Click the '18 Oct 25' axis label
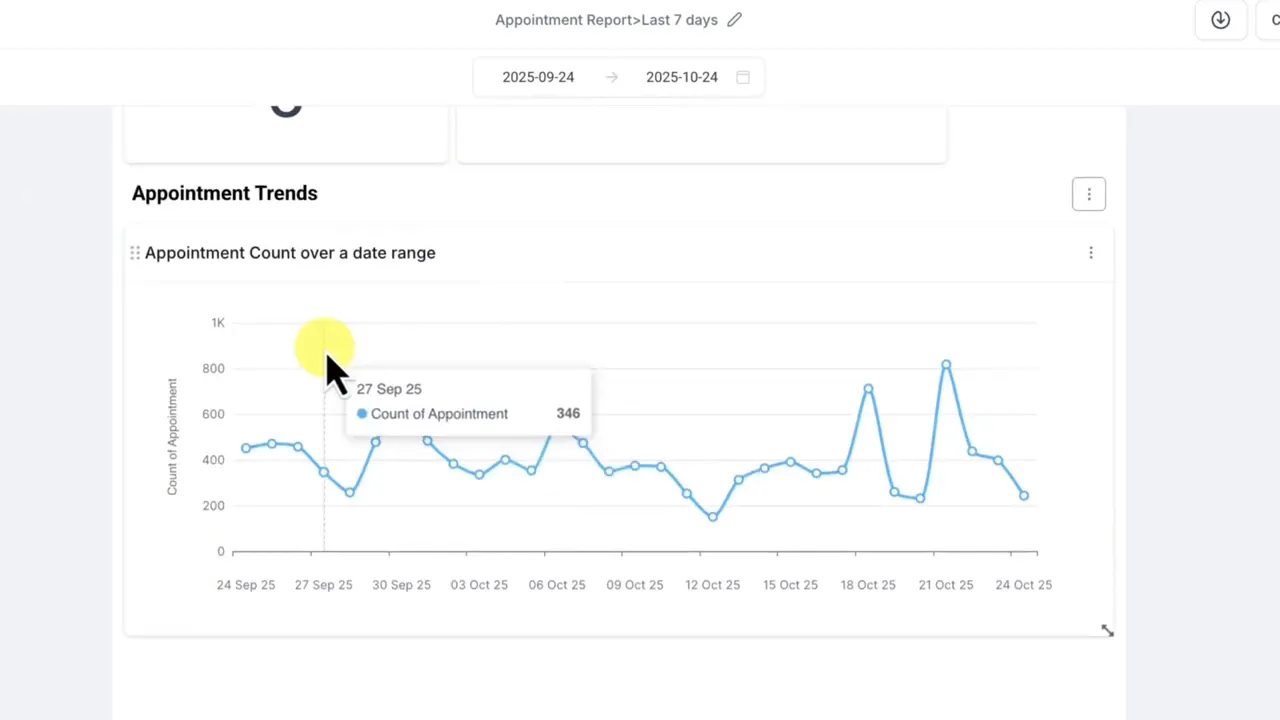 click(x=868, y=585)
